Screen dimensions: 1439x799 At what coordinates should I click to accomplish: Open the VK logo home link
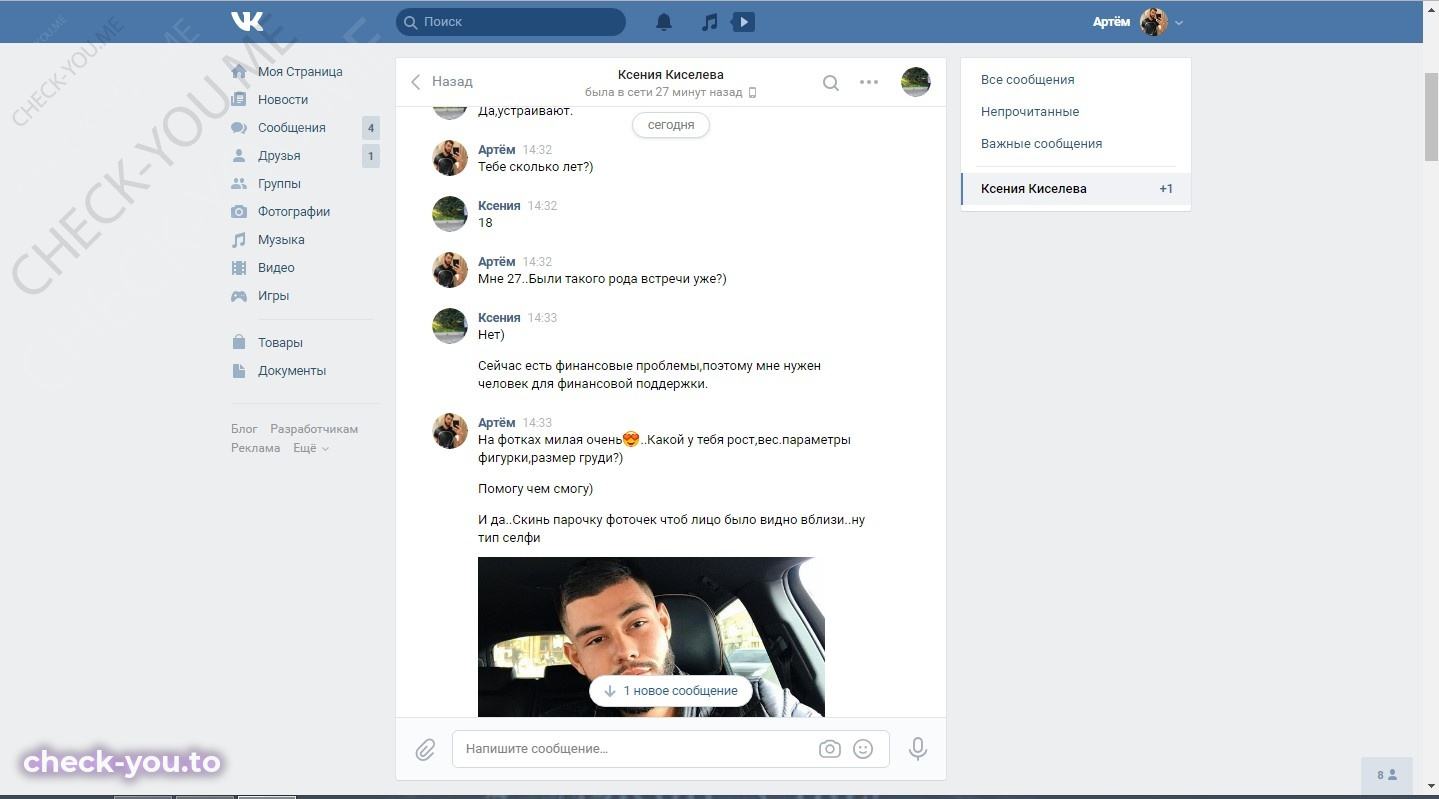(247, 21)
